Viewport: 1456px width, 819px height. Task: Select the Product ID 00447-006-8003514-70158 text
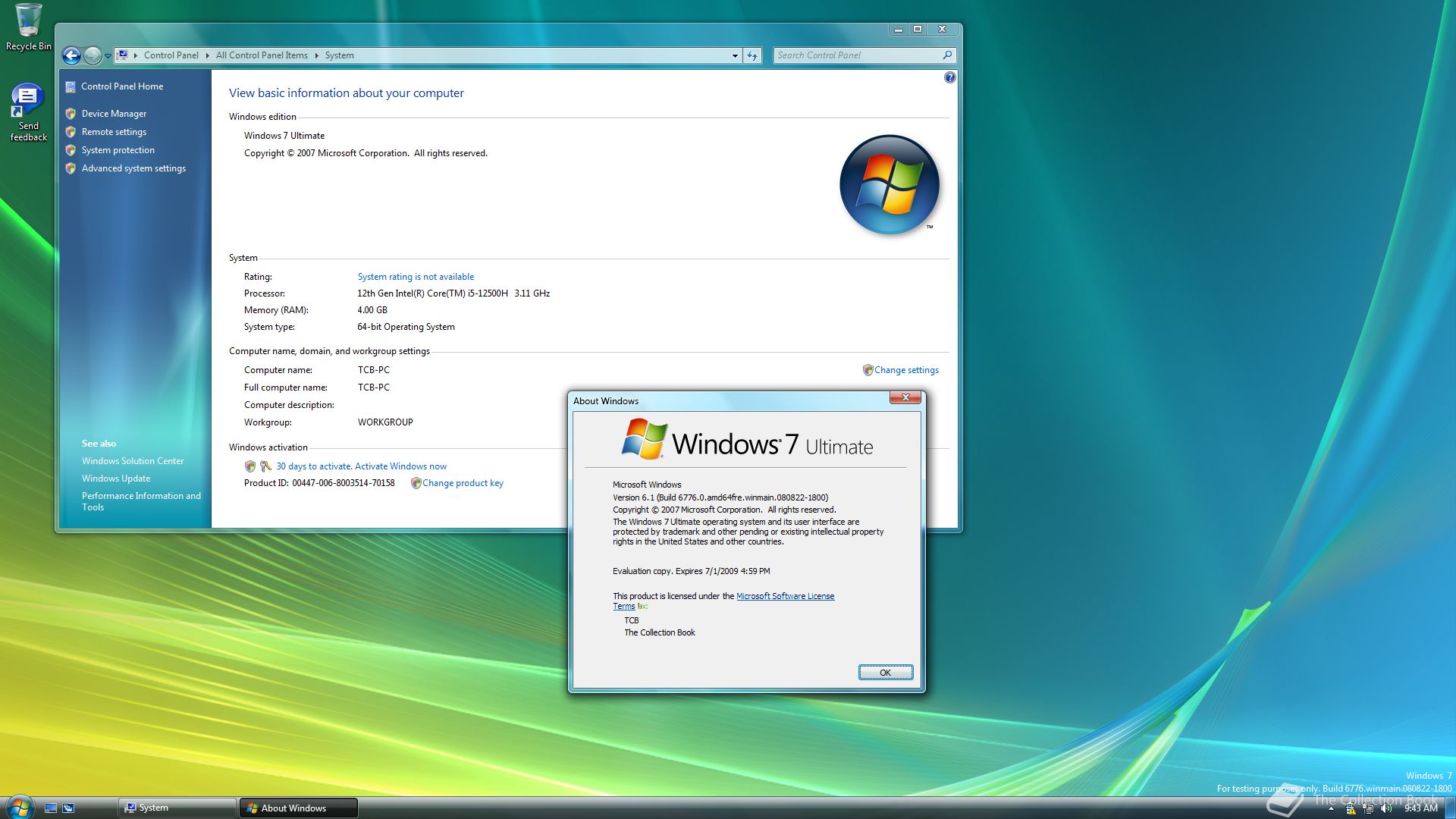344,483
